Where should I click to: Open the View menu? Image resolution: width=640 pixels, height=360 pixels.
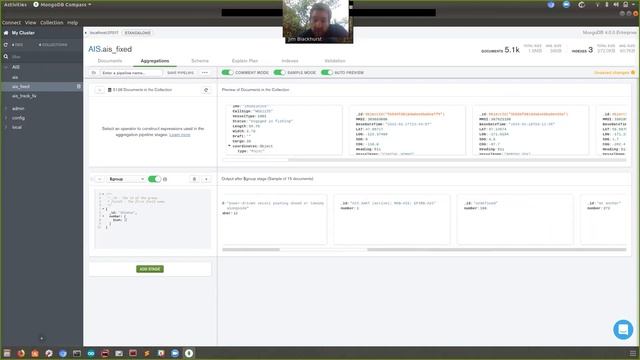30,22
